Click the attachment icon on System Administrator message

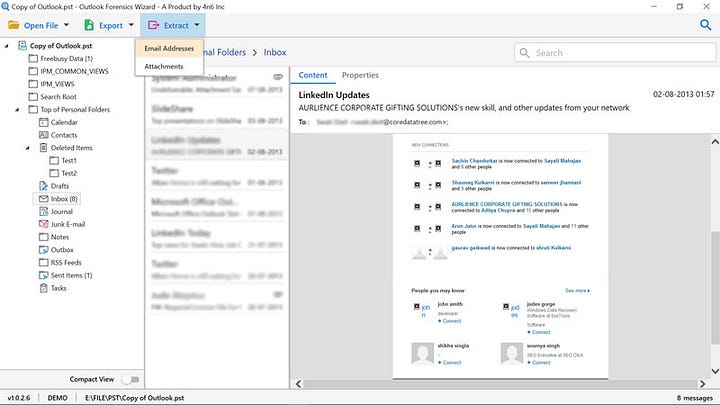[x=278, y=77]
